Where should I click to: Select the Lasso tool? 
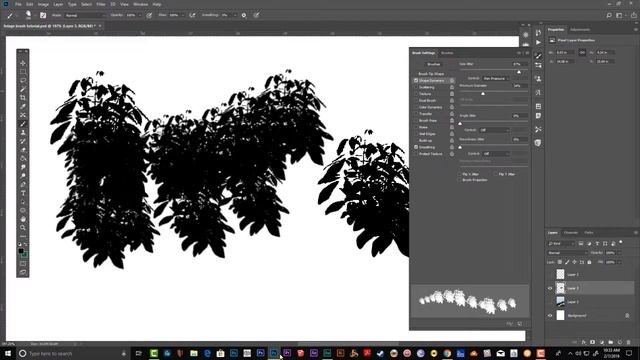coord(23,80)
